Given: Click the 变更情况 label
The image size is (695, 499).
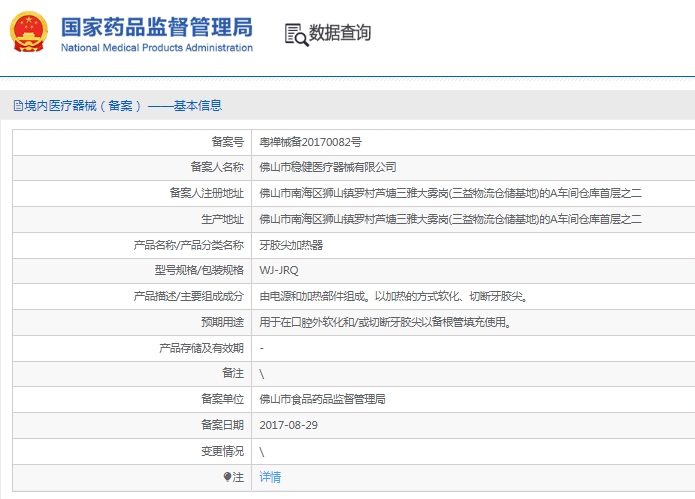Looking at the screenshot, I should 223,451.
